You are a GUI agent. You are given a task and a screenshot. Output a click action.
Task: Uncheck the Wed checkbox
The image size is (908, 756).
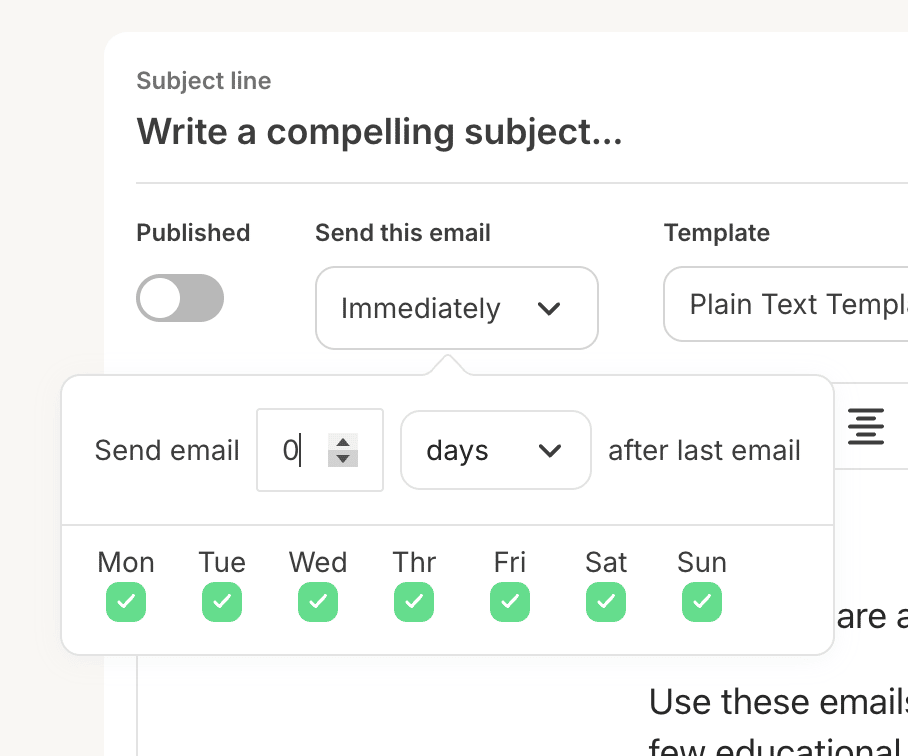[x=318, y=602]
